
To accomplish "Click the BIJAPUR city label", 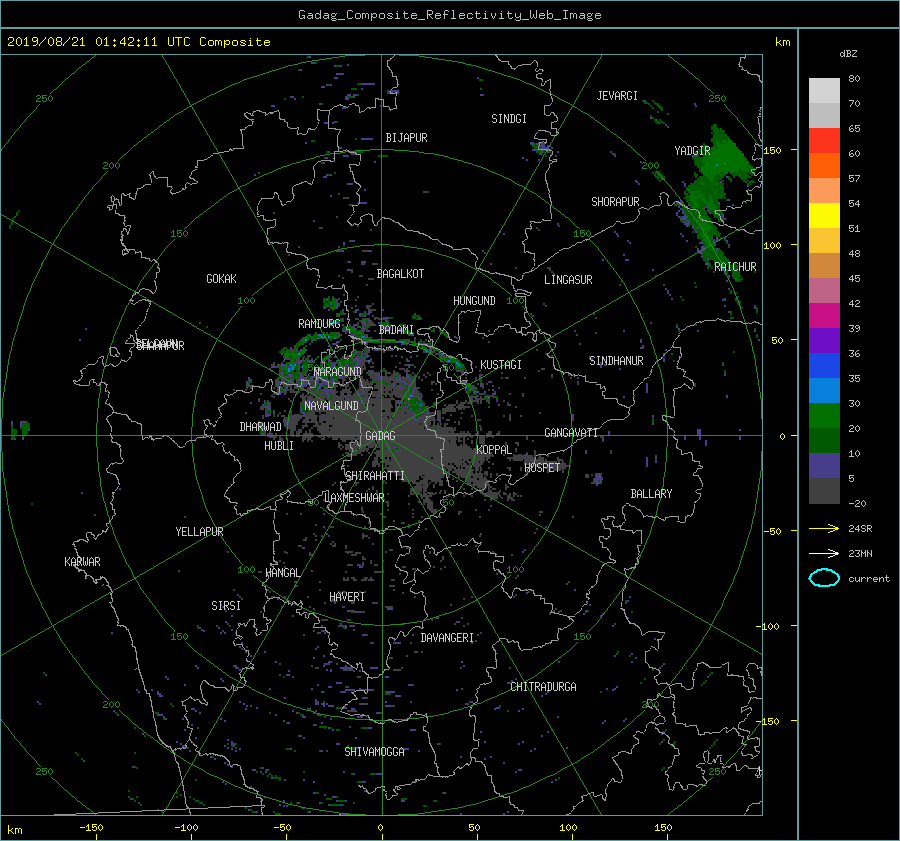I will pyautogui.click(x=406, y=138).
